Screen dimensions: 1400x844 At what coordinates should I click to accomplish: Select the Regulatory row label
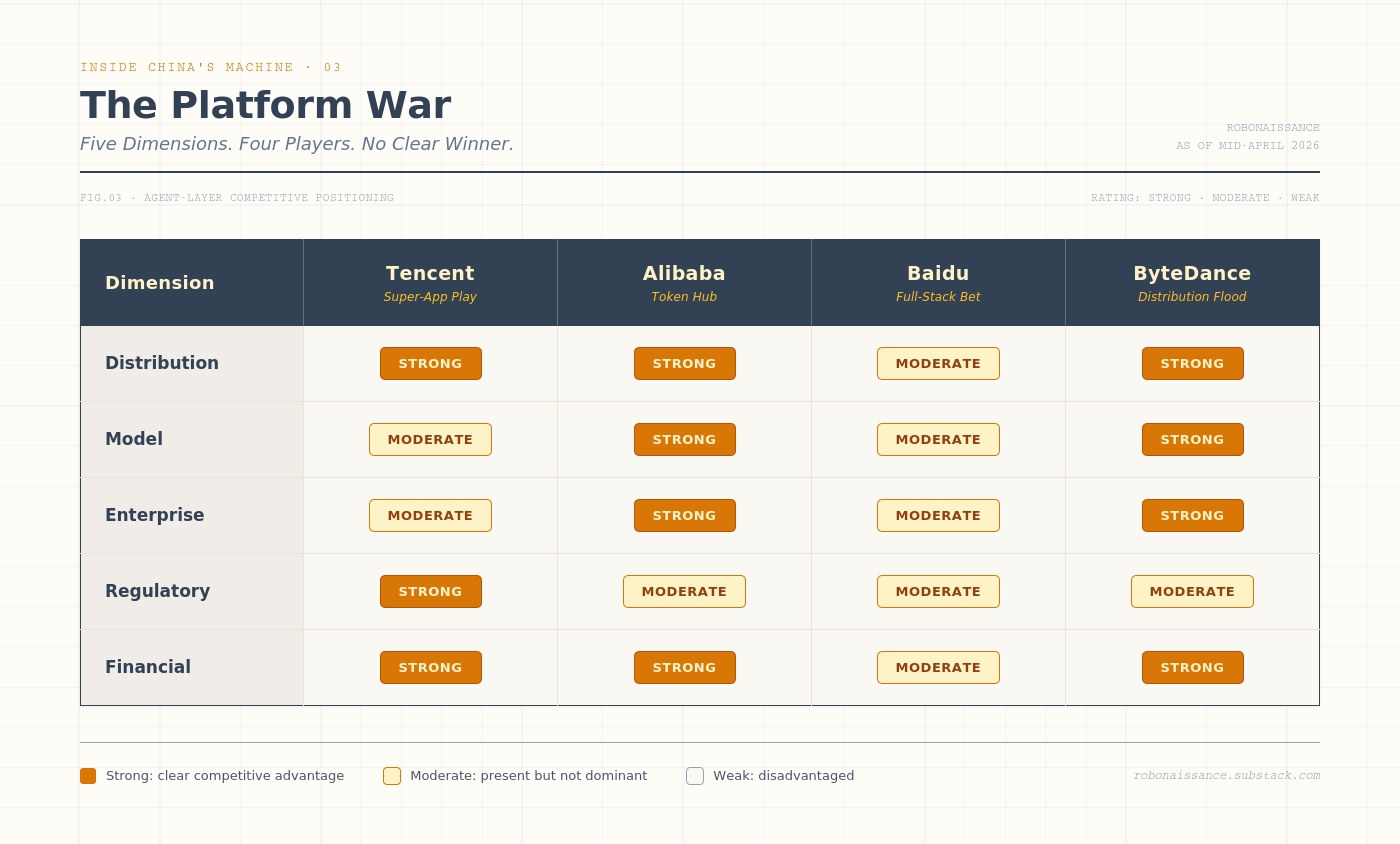tap(158, 591)
